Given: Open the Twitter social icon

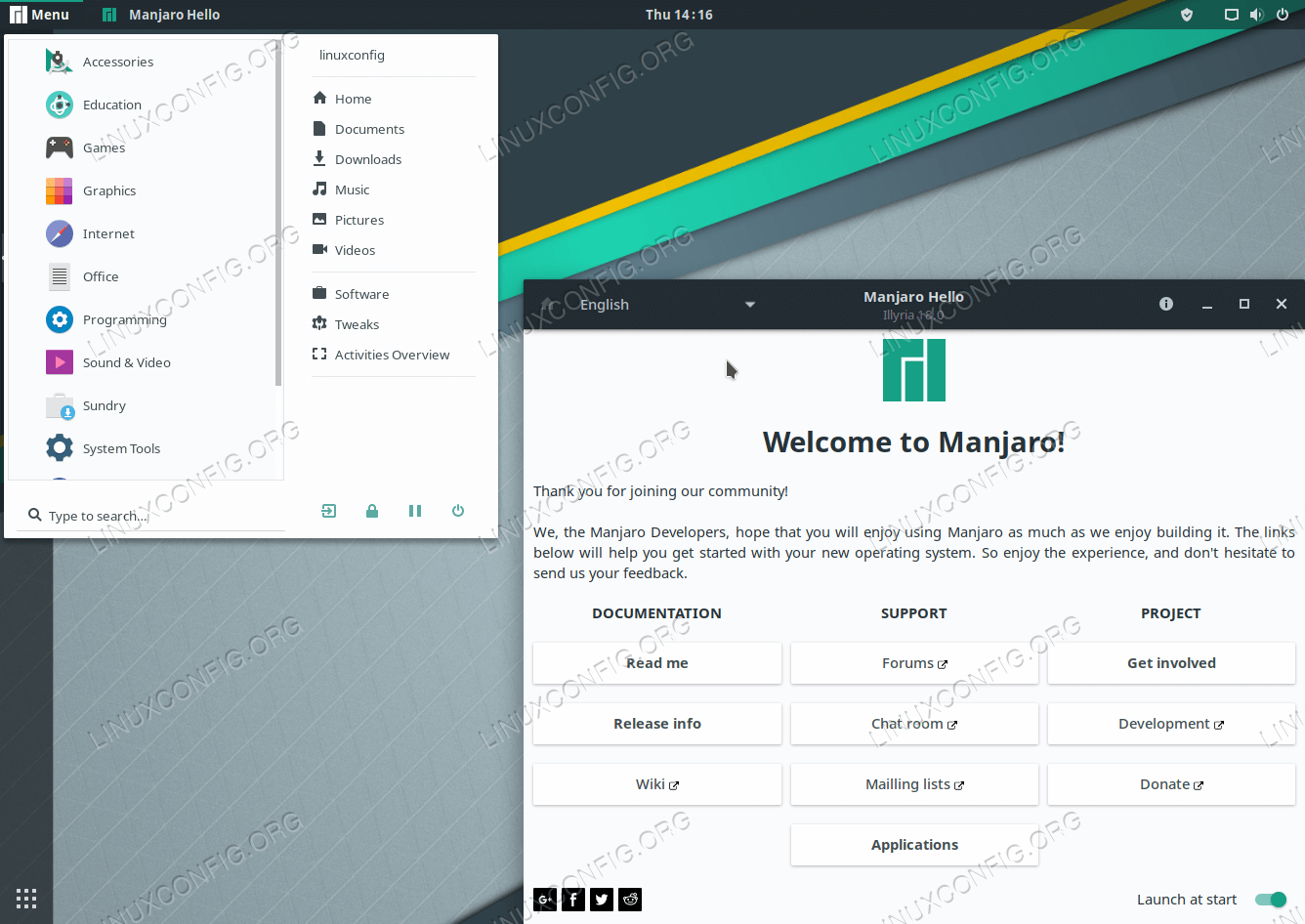Looking at the screenshot, I should click(602, 900).
